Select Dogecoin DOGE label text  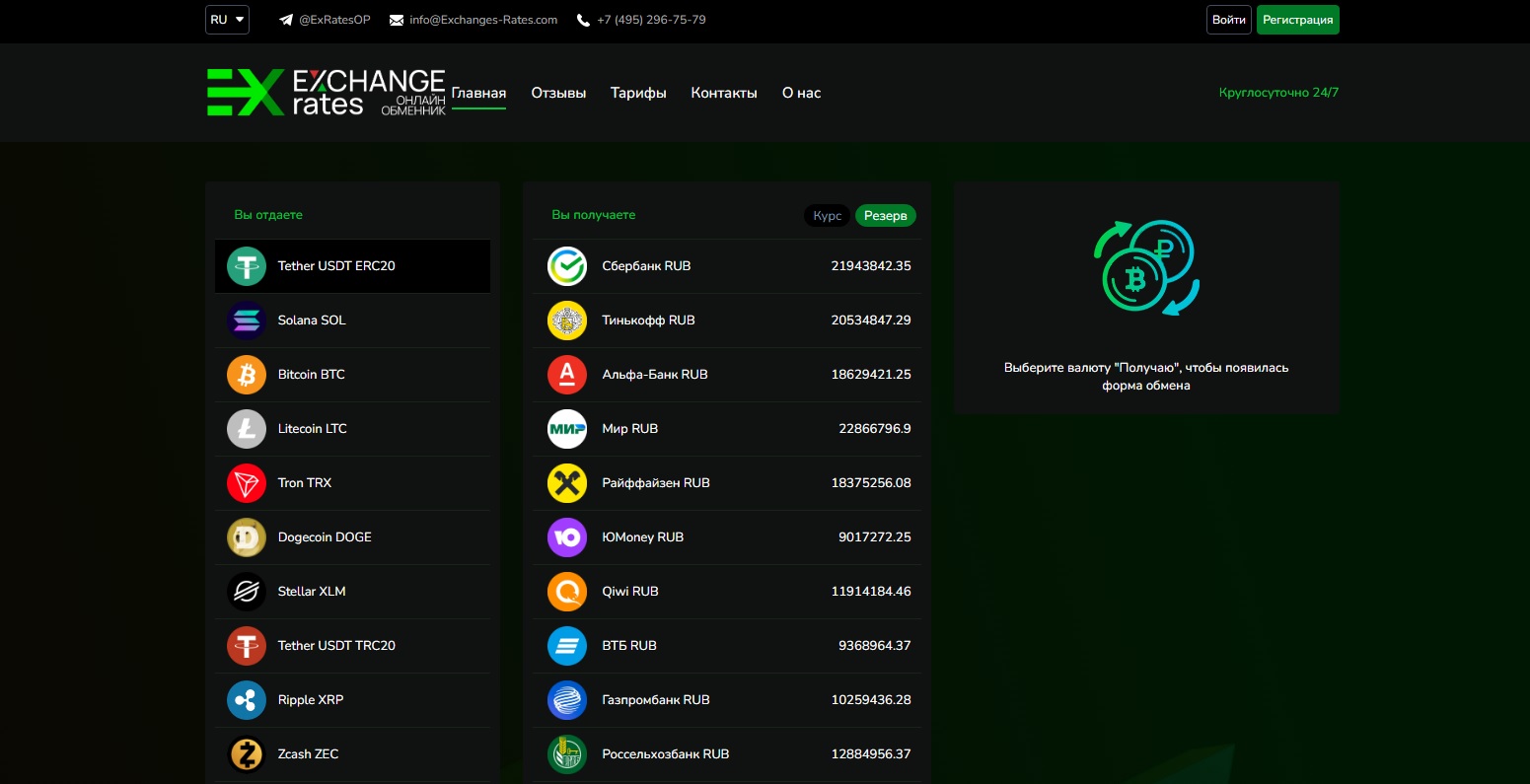click(325, 537)
